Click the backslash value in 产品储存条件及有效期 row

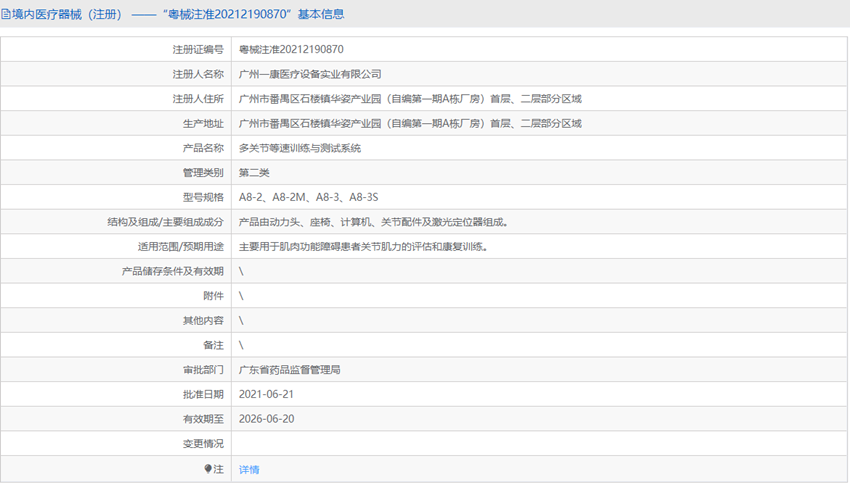(241, 271)
